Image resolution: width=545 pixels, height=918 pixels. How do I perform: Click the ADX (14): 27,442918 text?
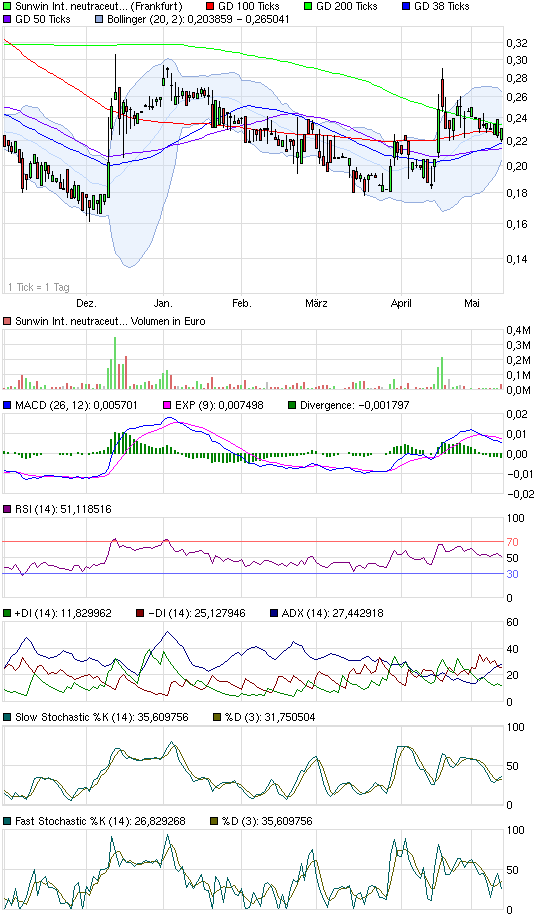333,614
